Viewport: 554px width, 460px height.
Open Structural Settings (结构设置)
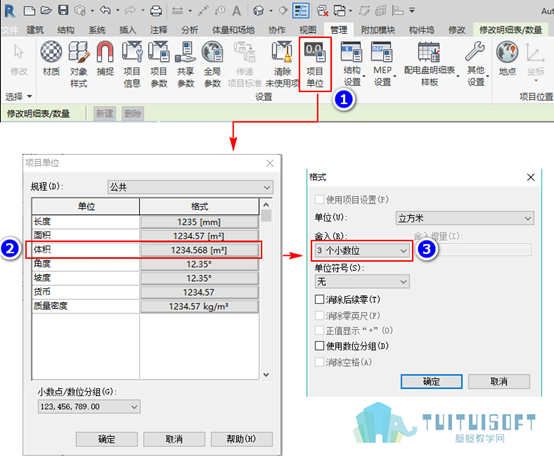[x=352, y=64]
